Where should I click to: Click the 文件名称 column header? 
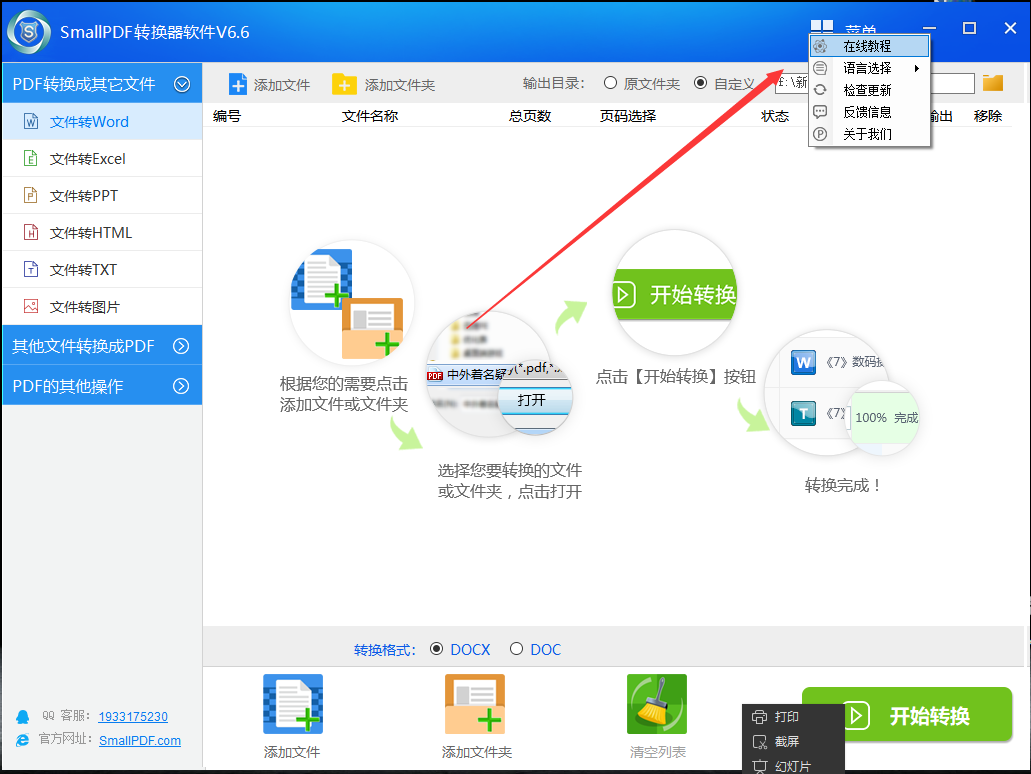(x=370, y=116)
